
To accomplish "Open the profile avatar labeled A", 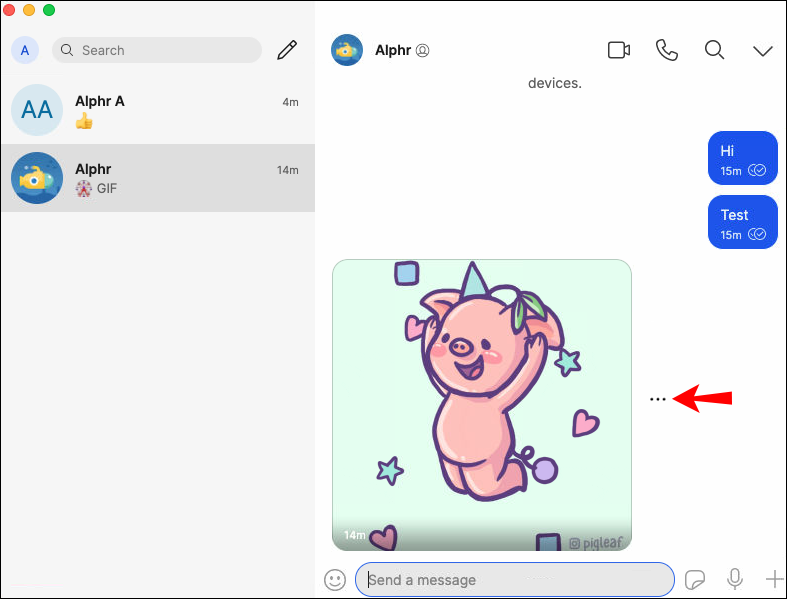I will 25,50.
